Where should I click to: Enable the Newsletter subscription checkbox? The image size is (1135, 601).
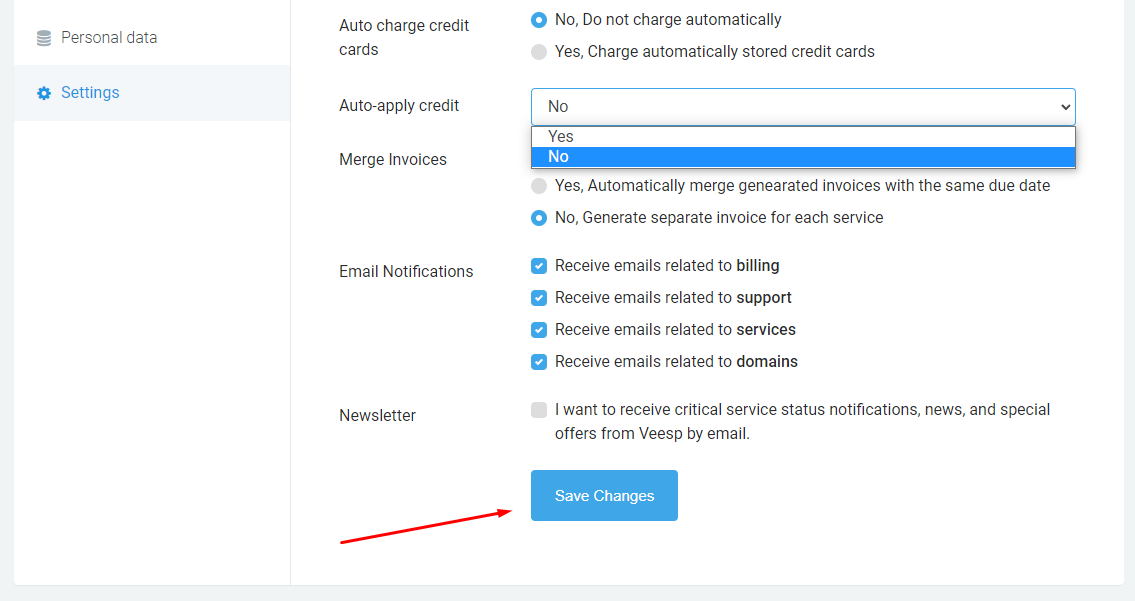539,410
